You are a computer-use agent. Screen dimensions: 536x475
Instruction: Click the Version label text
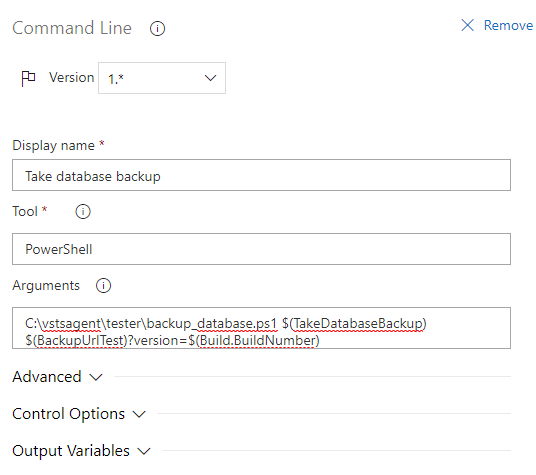(71, 78)
